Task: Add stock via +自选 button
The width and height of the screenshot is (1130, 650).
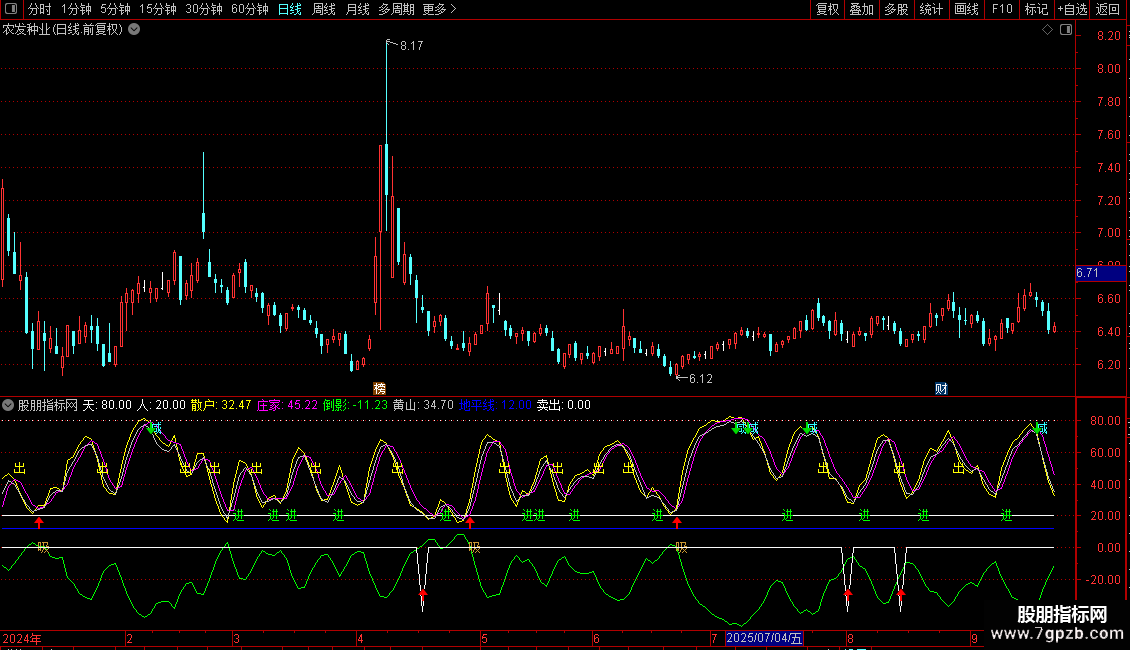Action: [1072, 9]
